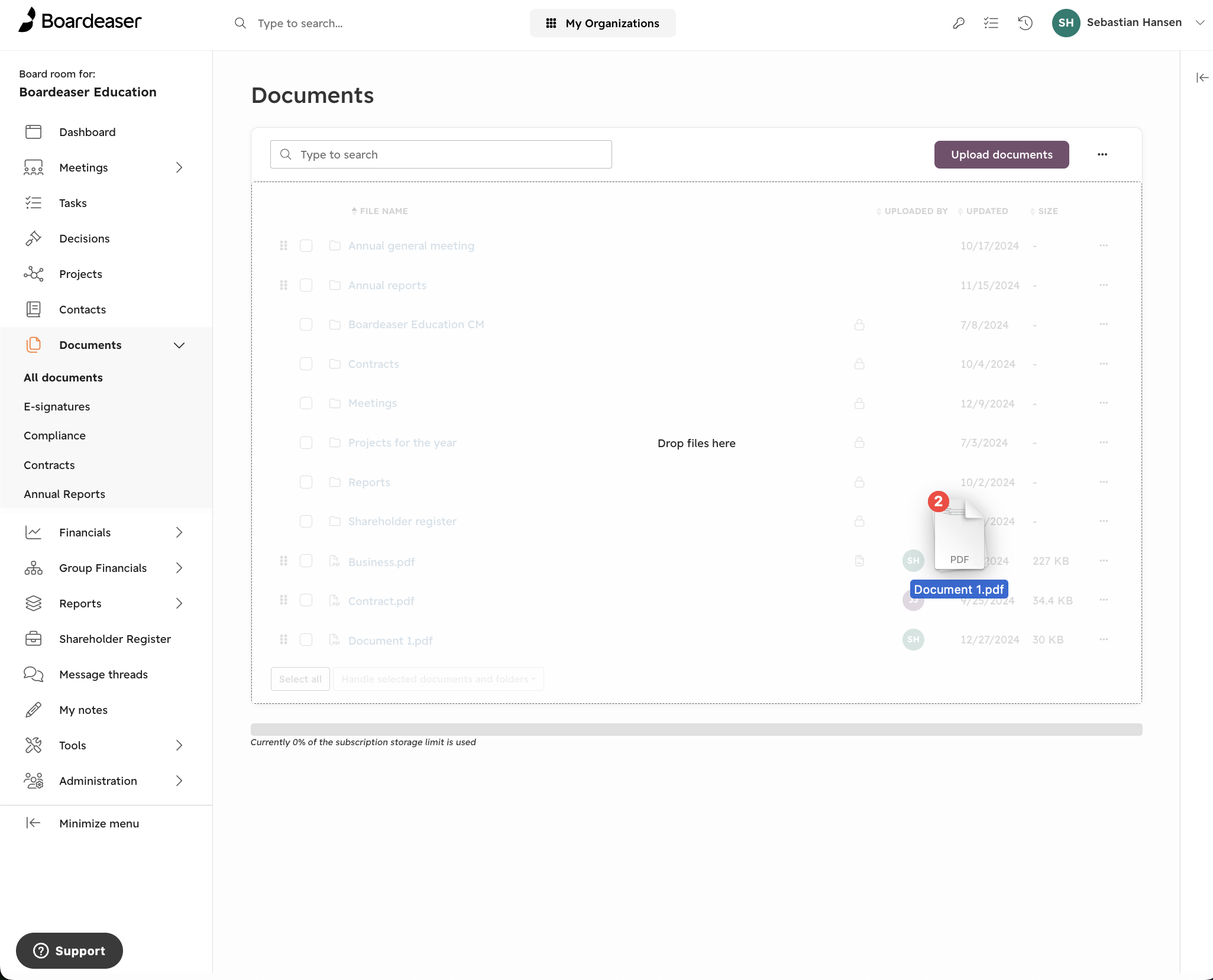Image resolution: width=1213 pixels, height=980 pixels.
Task: Collapse the Documents sidebar section chevron
Action: (x=179, y=345)
